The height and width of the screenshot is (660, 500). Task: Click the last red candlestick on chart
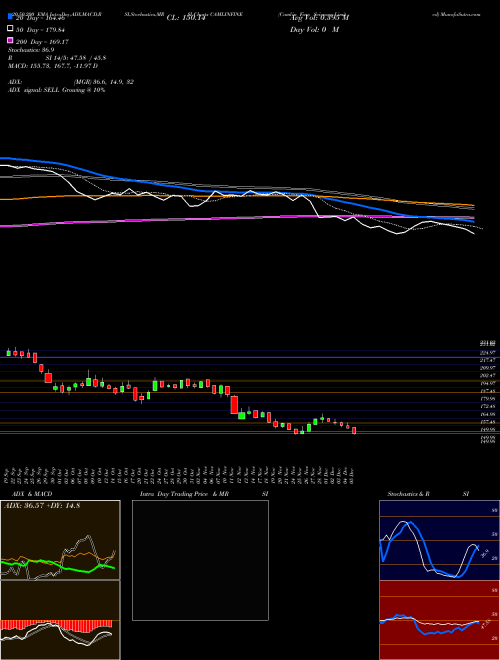point(354,431)
